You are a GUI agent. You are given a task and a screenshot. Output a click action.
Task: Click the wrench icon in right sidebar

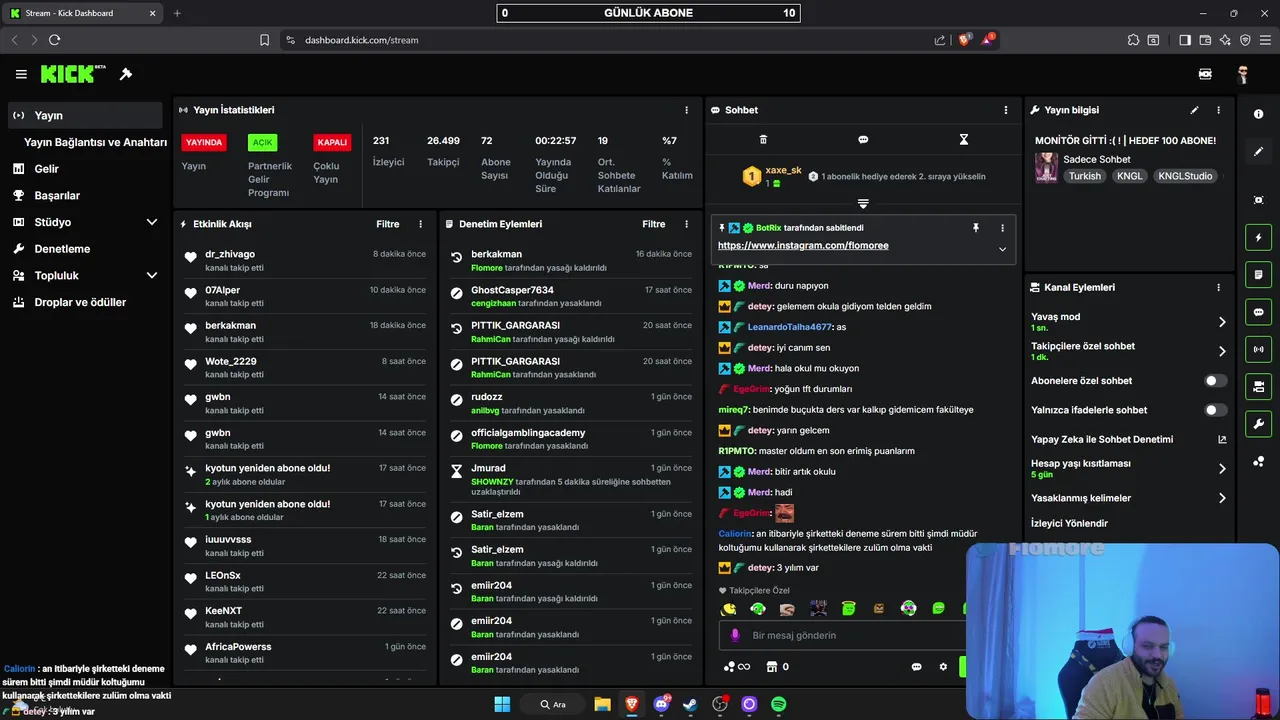1258,423
